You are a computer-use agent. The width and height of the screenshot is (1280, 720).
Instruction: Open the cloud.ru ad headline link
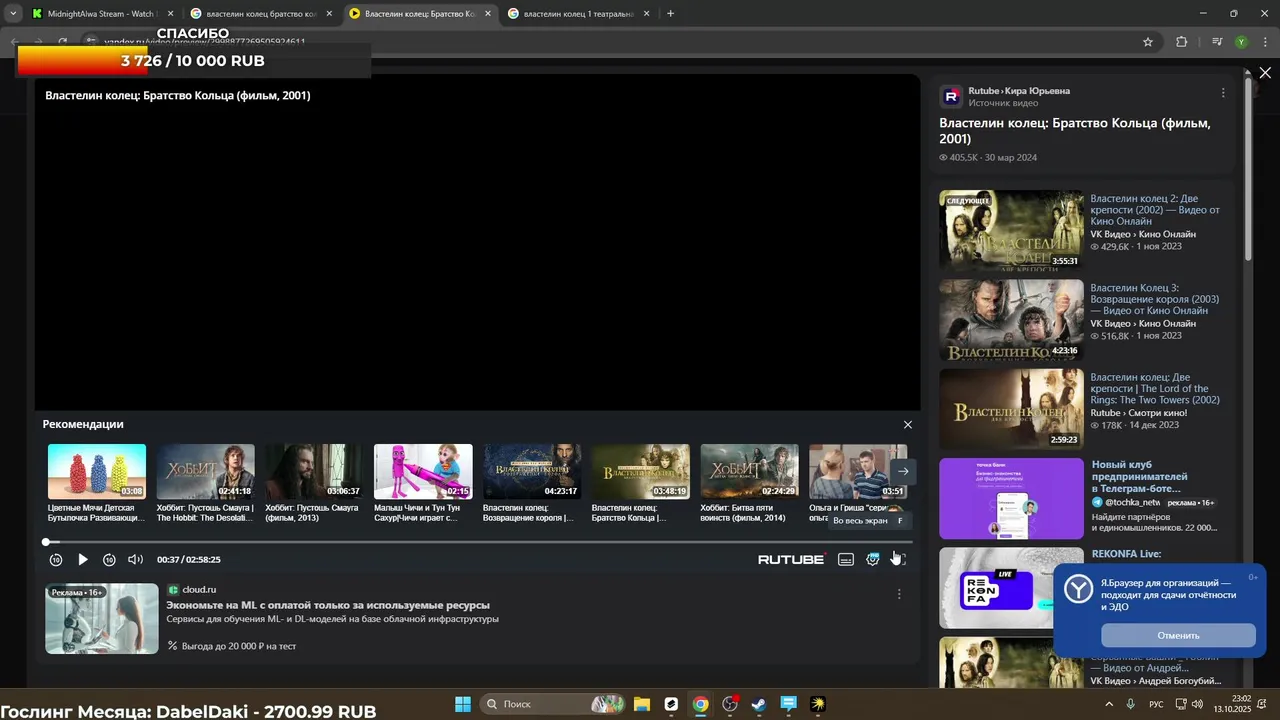328,605
